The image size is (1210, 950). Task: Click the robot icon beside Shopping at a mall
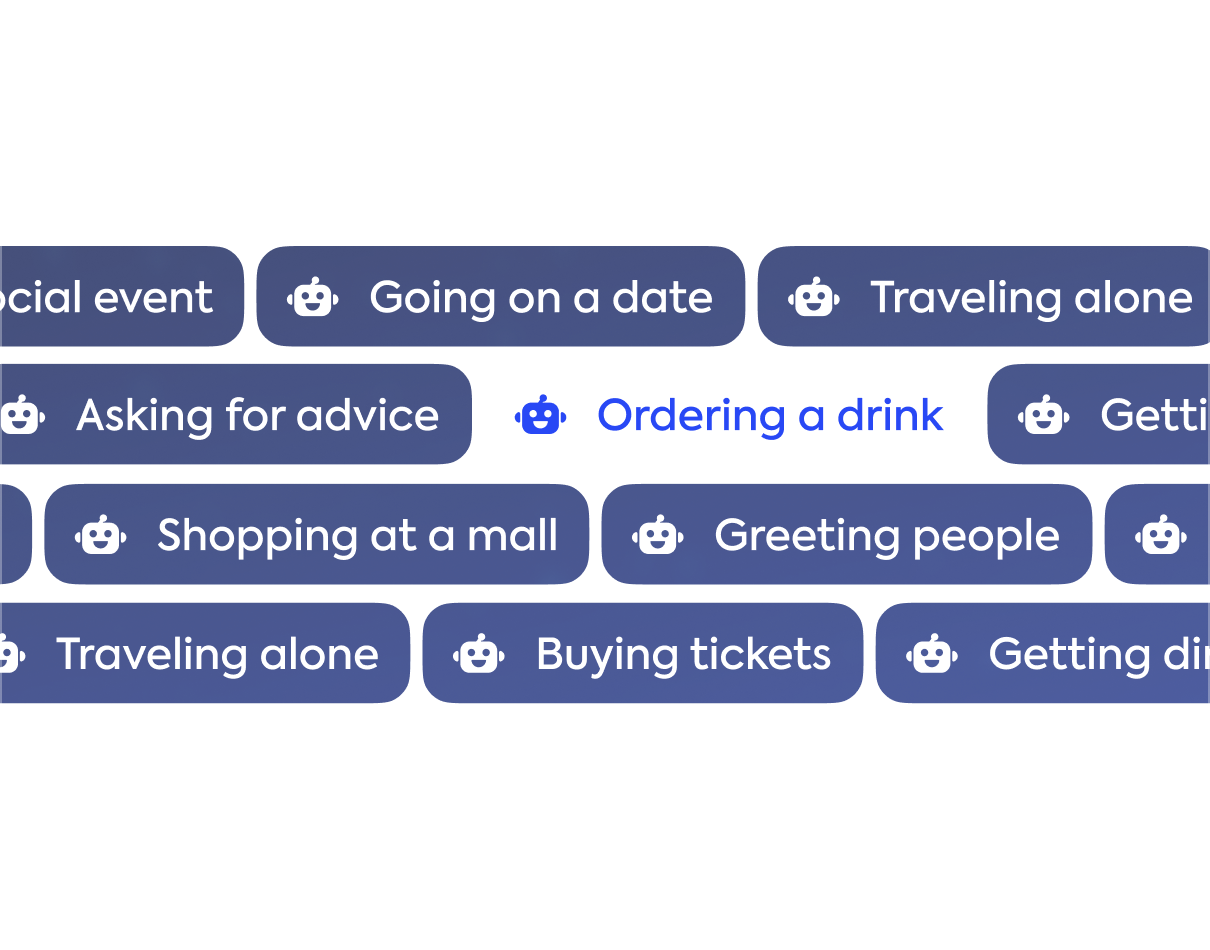pos(101,535)
